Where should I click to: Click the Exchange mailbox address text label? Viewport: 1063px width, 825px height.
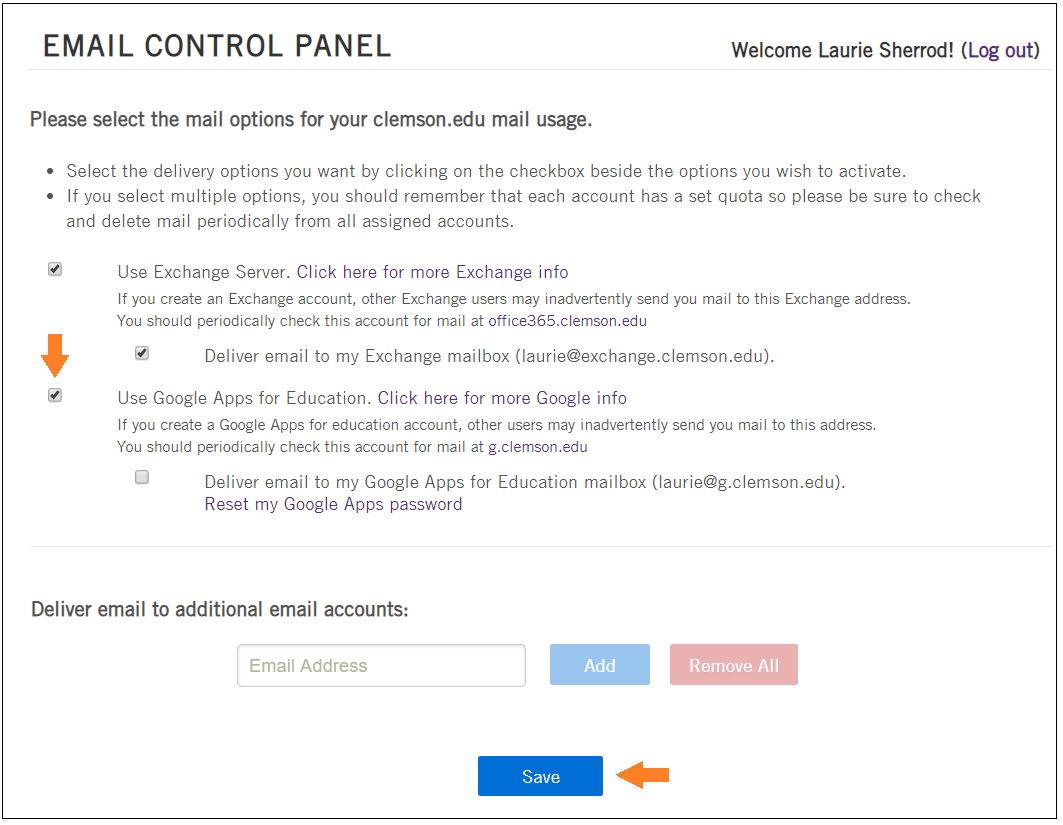click(x=489, y=357)
